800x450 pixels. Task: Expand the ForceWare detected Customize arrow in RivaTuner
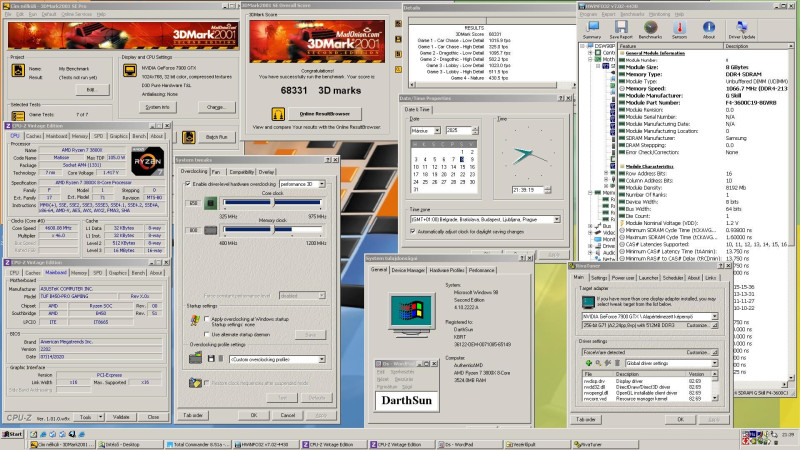pos(714,352)
